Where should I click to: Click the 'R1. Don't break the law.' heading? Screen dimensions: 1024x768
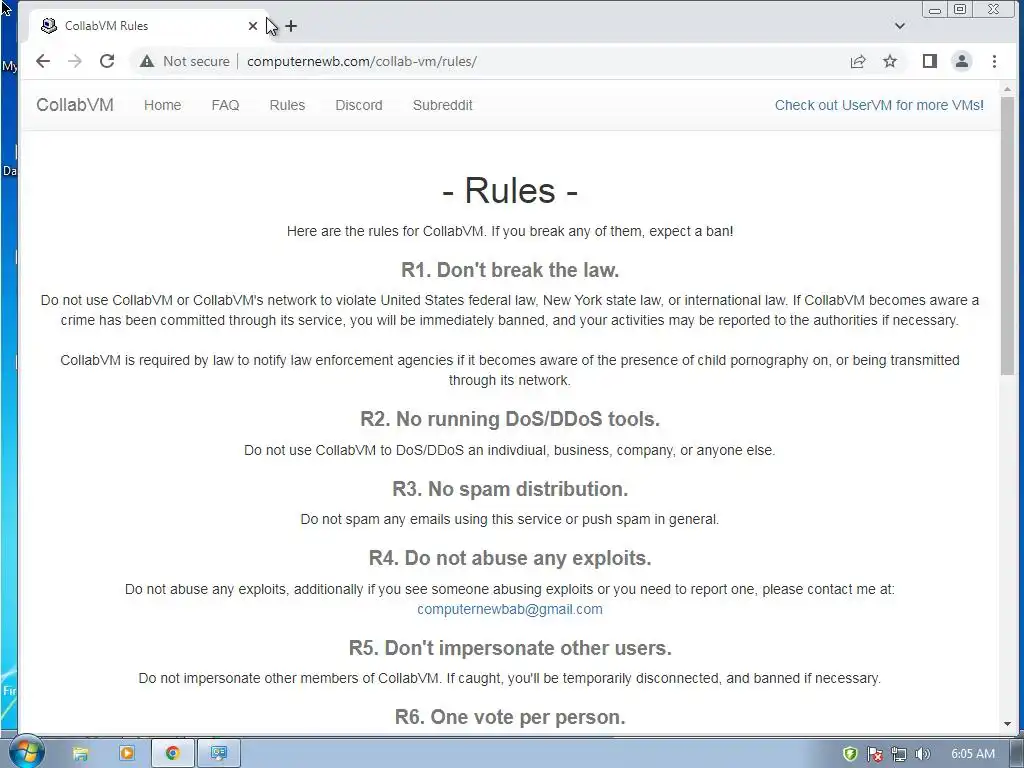click(x=509, y=270)
